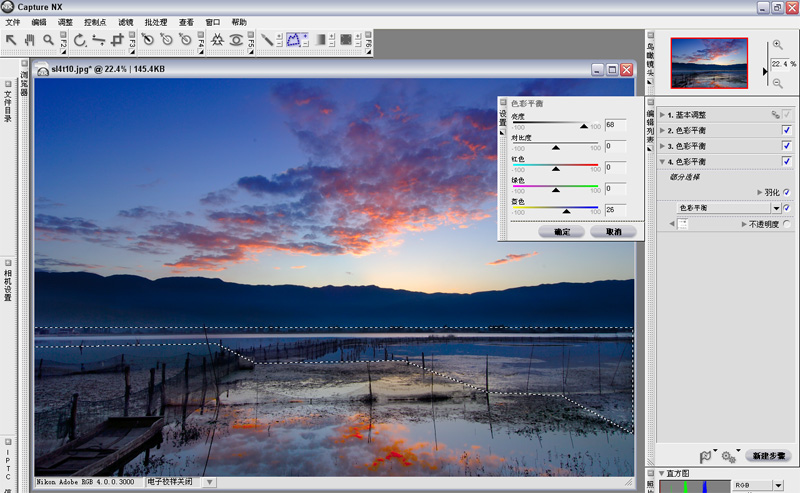
Task: Open the 调整 menu
Action: tap(65, 22)
